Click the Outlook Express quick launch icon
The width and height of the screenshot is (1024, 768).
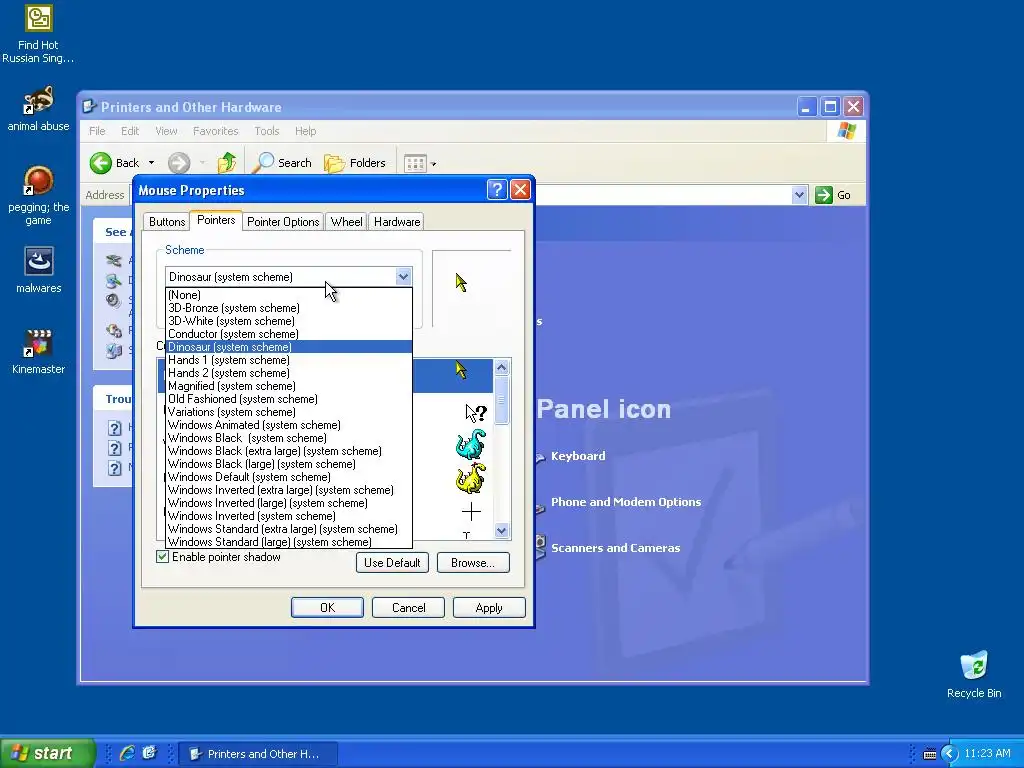150,753
